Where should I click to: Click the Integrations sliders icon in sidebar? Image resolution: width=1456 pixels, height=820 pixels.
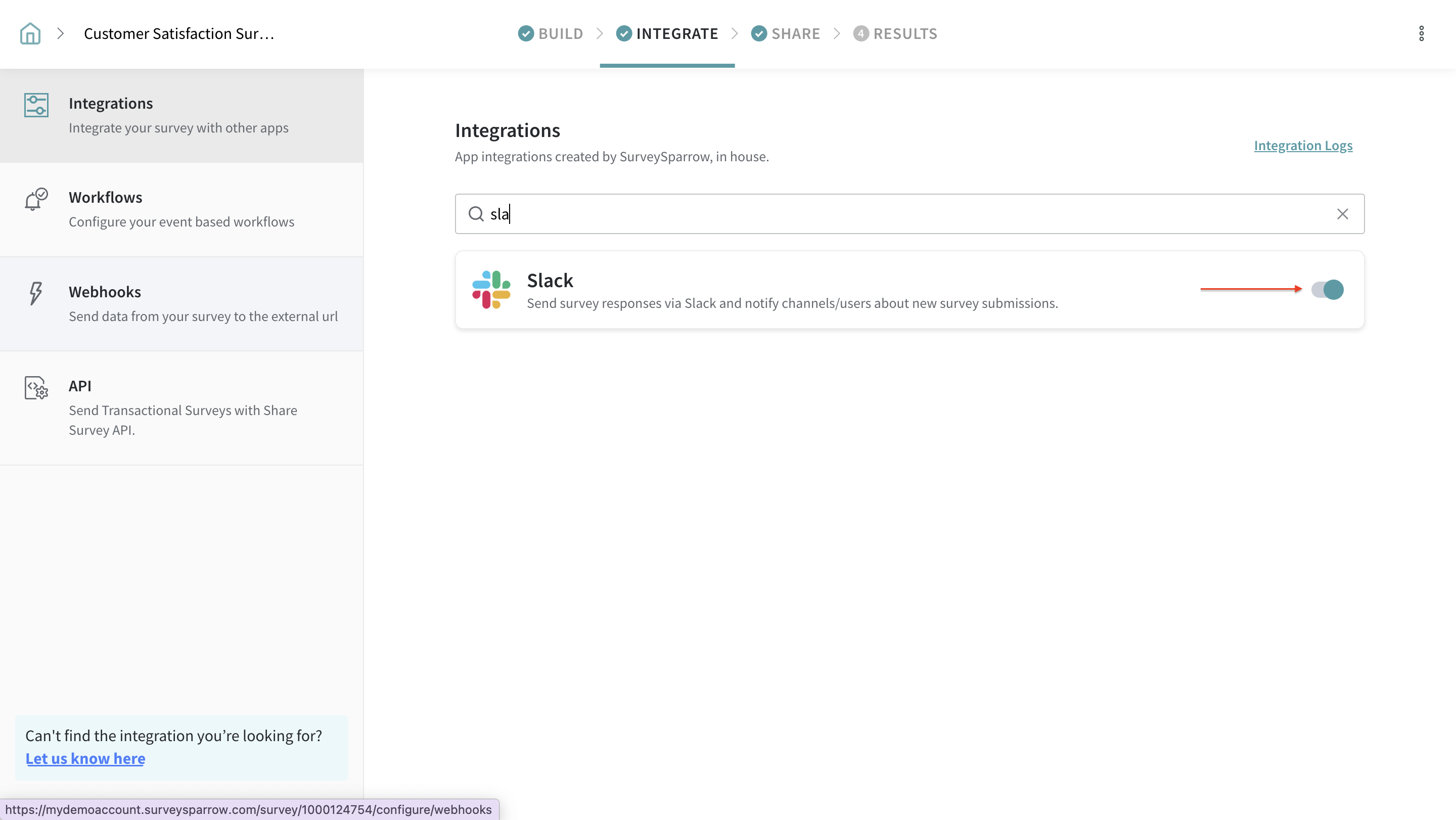click(x=36, y=105)
